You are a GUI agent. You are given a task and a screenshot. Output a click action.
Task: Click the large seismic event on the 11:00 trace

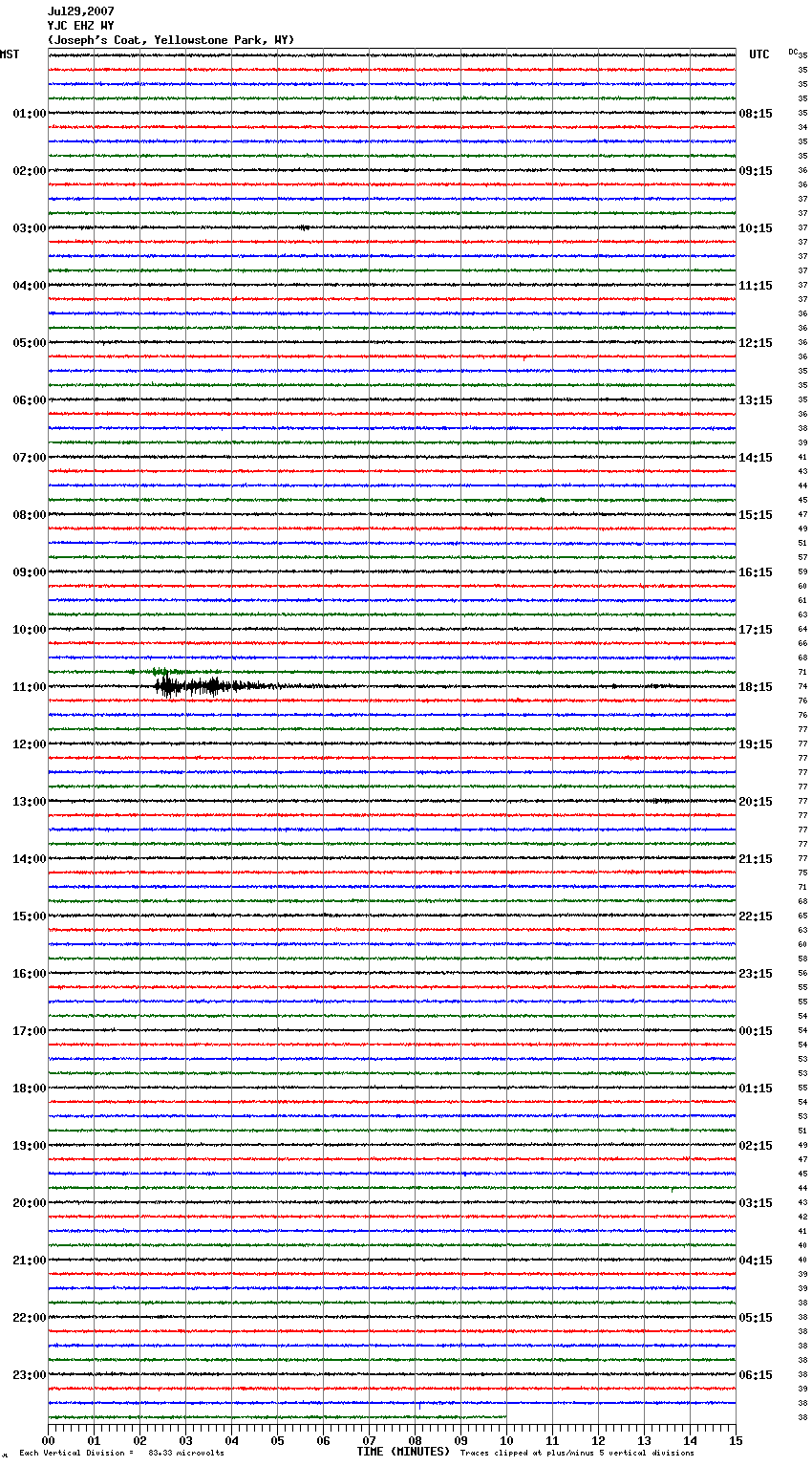tap(215, 686)
